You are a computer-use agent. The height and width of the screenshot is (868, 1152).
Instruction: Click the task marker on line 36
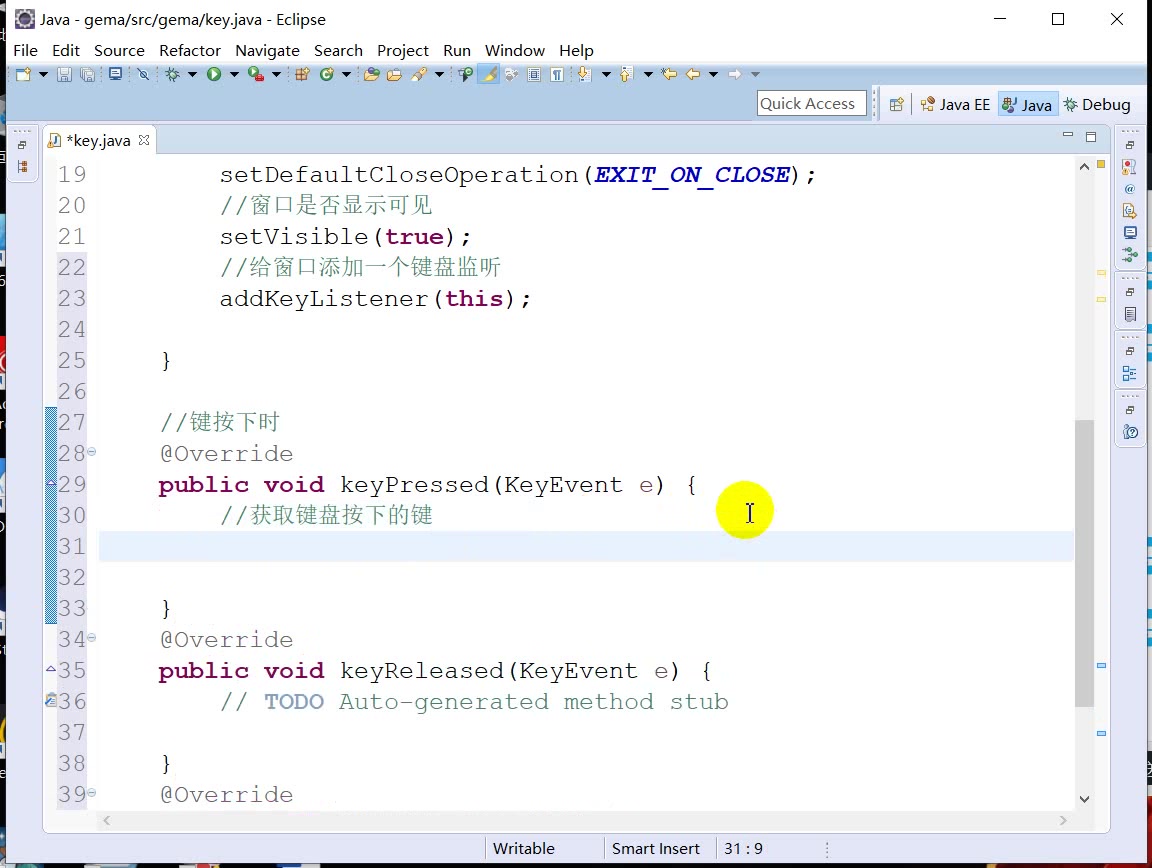point(51,700)
